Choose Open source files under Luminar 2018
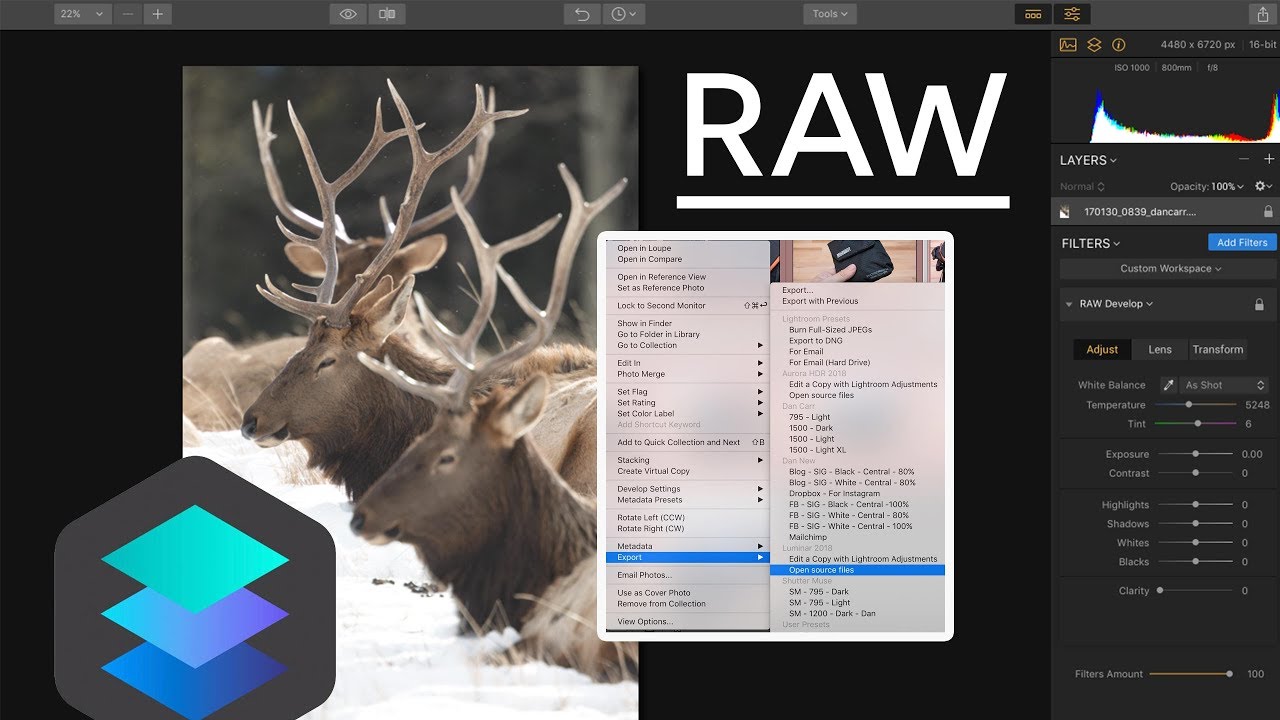 [857, 570]
